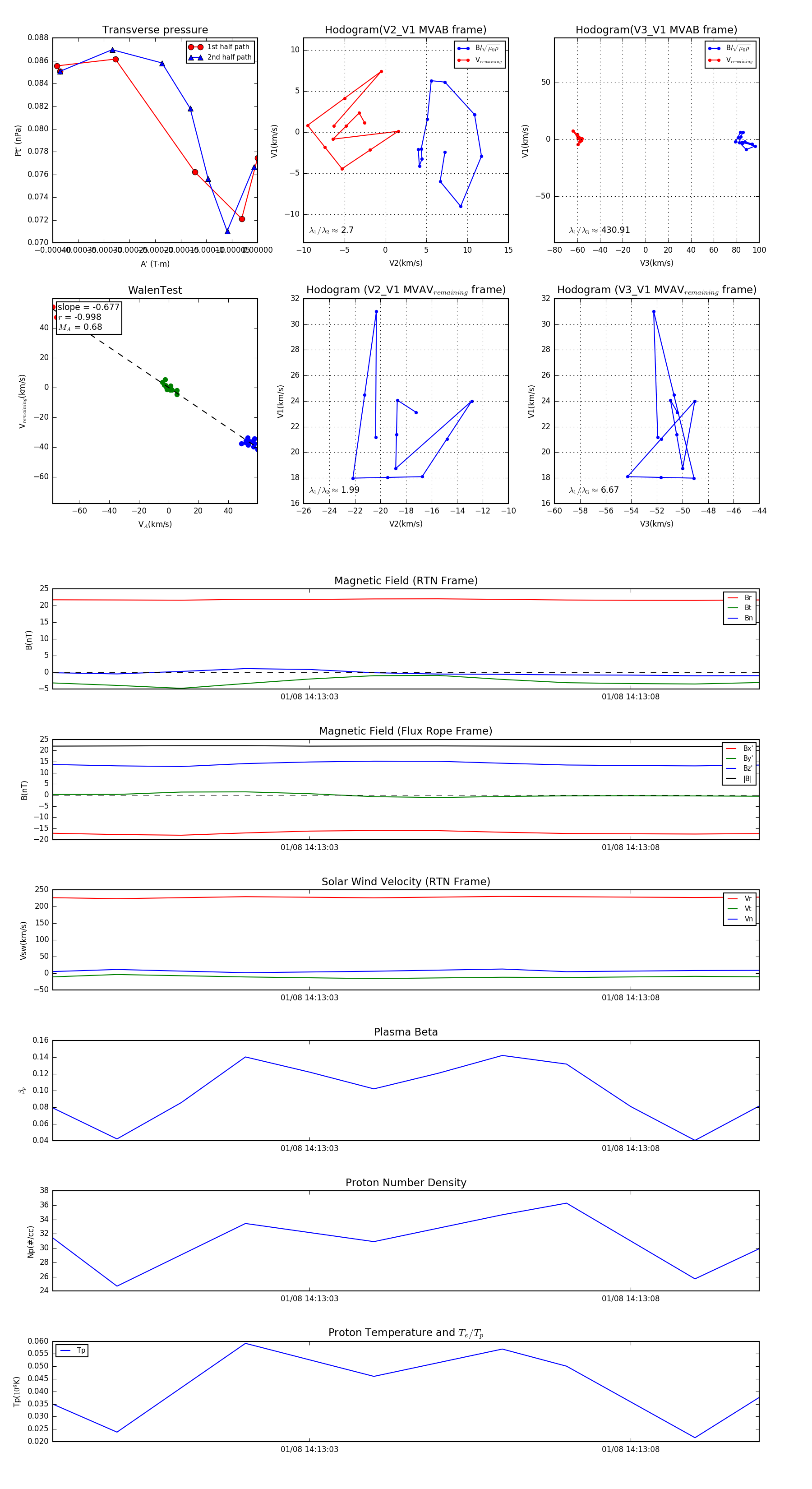
Task: Click the Np(#/cc) y-axis label
Action: point(31,1242)
